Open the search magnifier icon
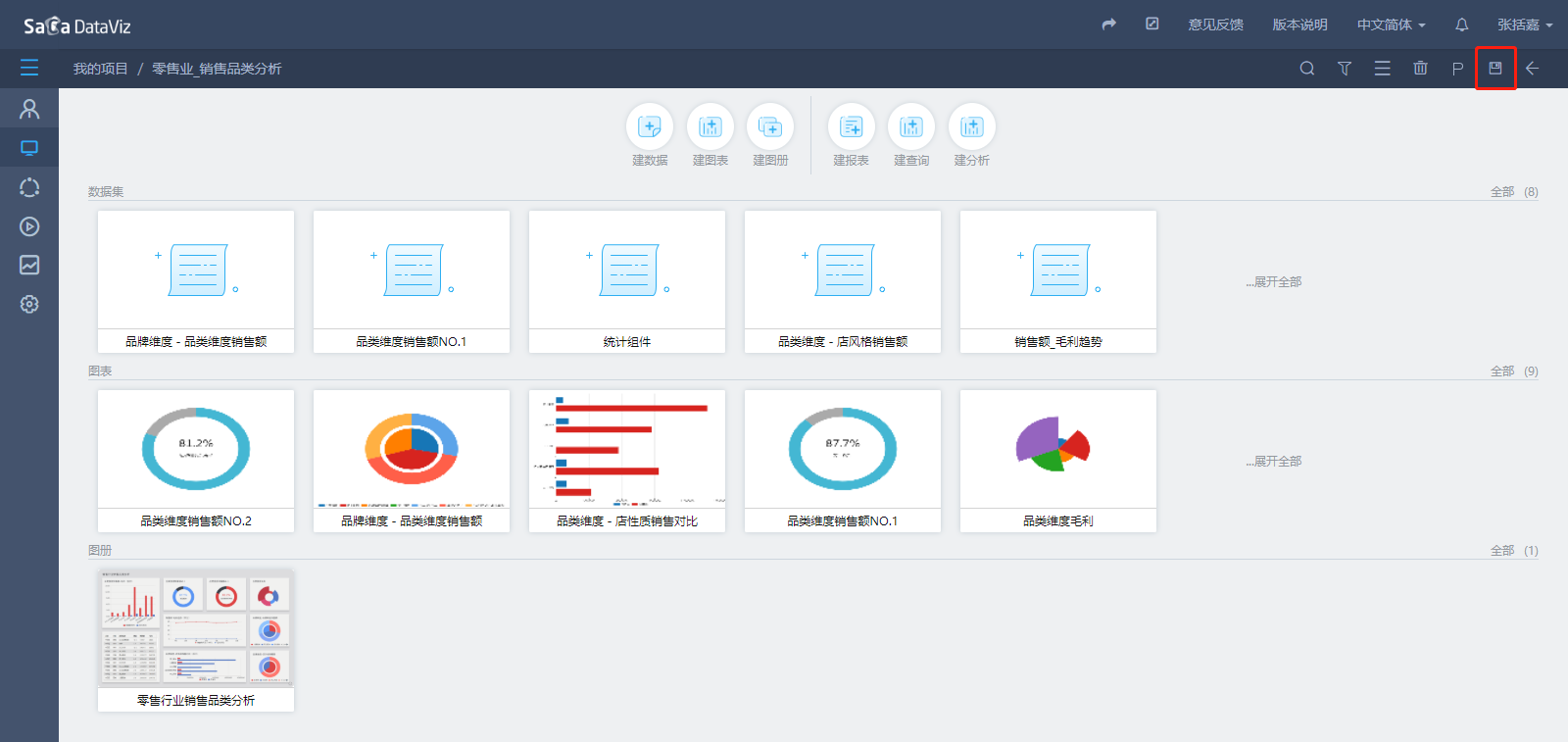1568x742 pixels. click(x=1307, y=69)
